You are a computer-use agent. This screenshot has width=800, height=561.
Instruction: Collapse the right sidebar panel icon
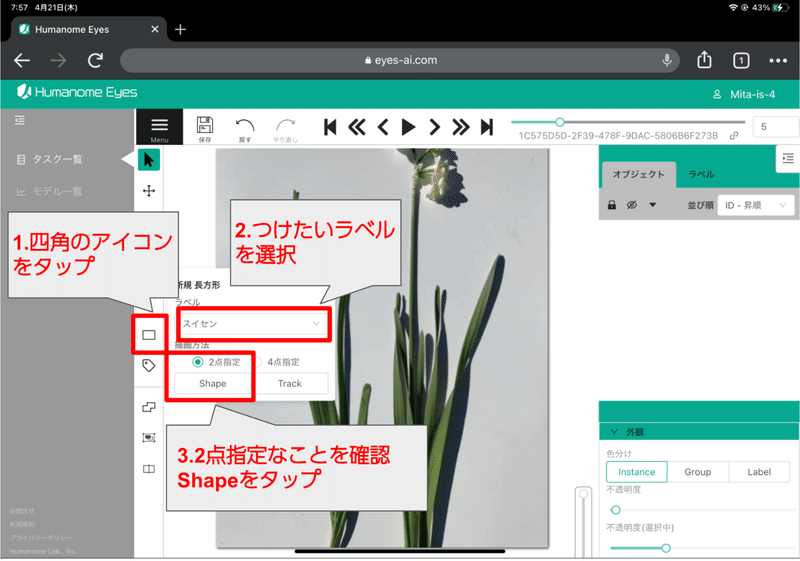tap(788, 159)
